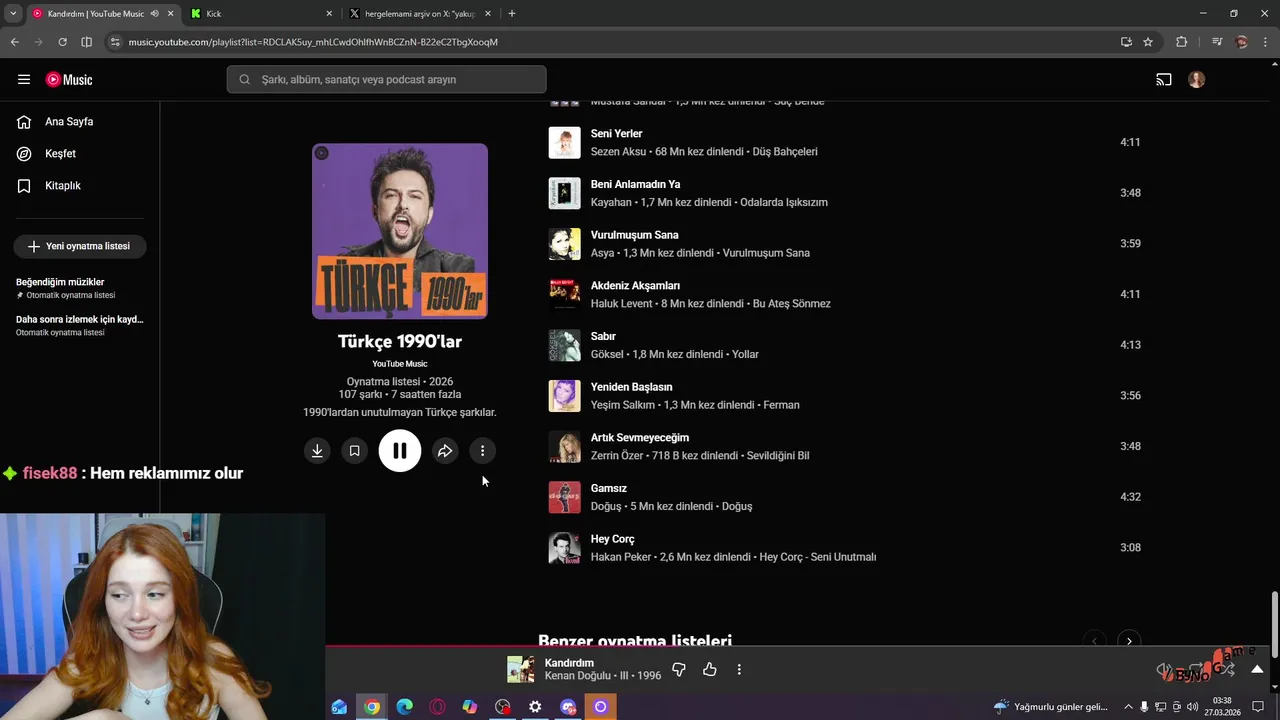Viewport: 1280px width, 720px height.
Task: Expand the player with the up arrow
Action: point(1257,669)
